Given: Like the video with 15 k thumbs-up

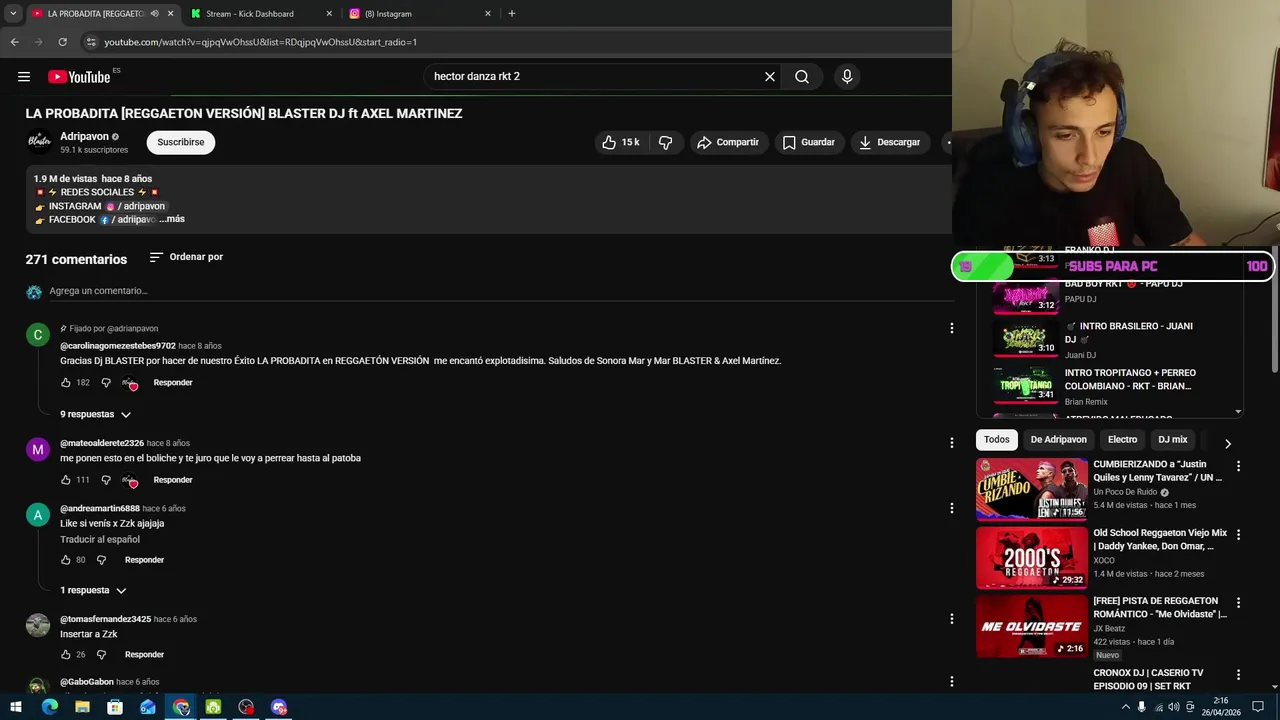Looking at the screenshot, I should tap(621, 142).
